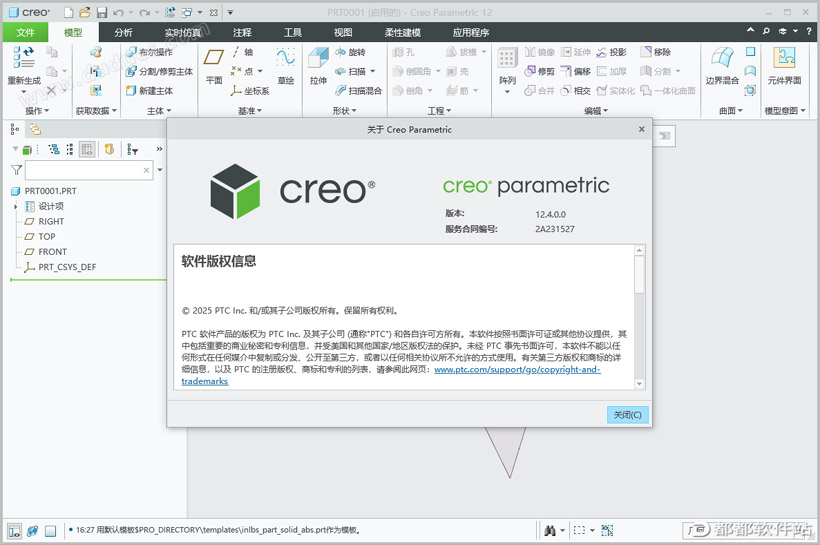The width and height of the screenshot is (820, 545).
Task: Toggle full screen square icon in status bar
Action: pos(50,531)
